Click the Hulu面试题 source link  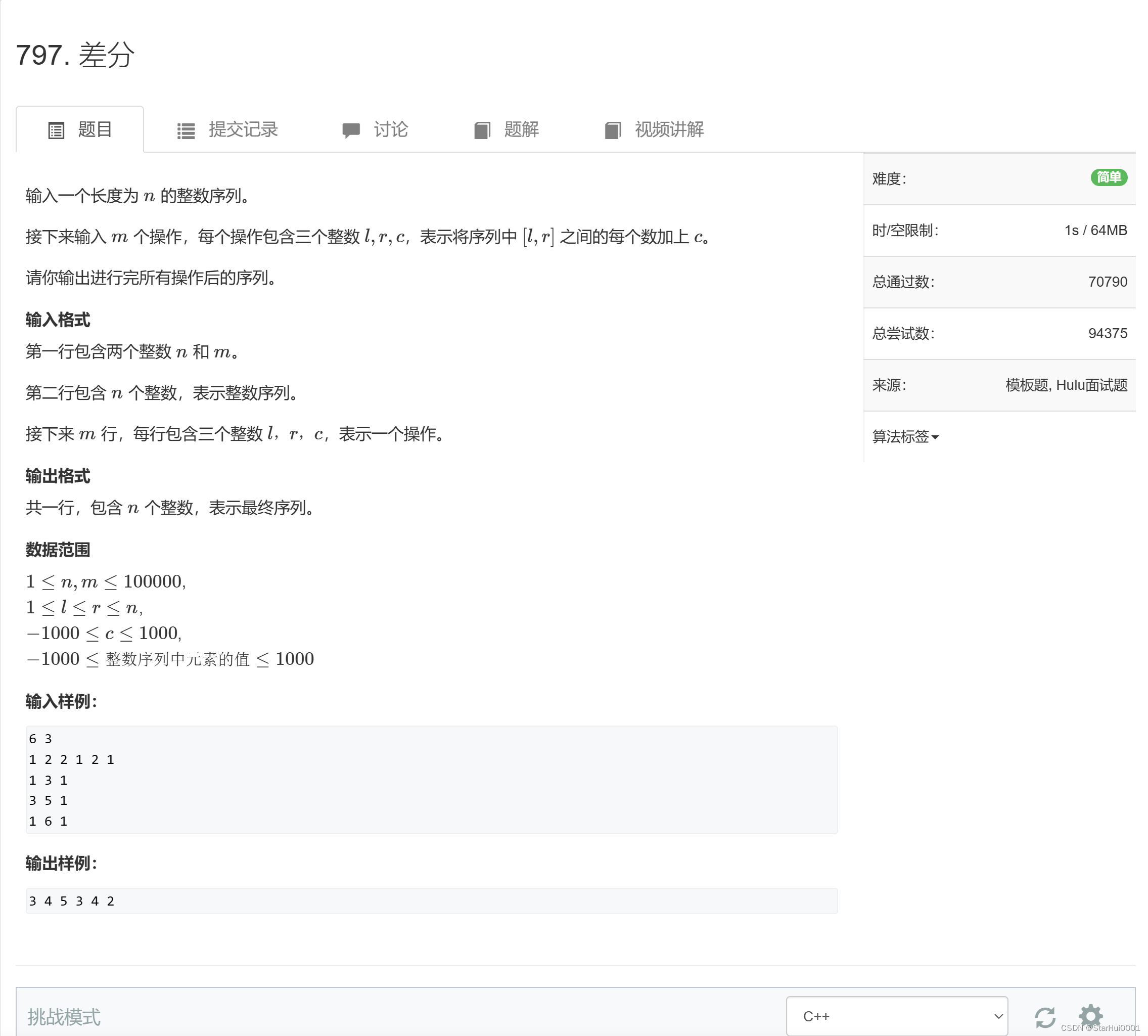click(1091, 385)
